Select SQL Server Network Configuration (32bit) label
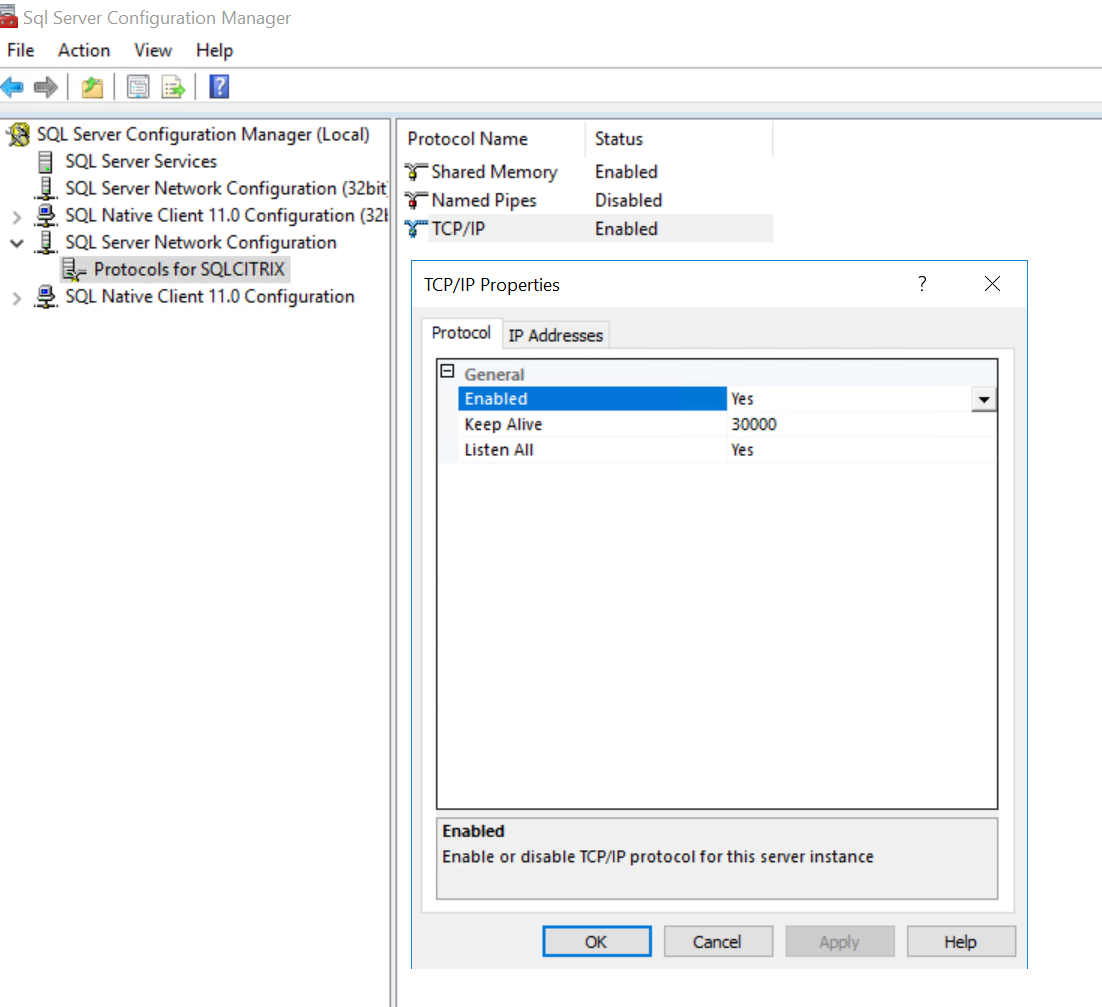The image size is (1102, 1007). pos(226,188)
